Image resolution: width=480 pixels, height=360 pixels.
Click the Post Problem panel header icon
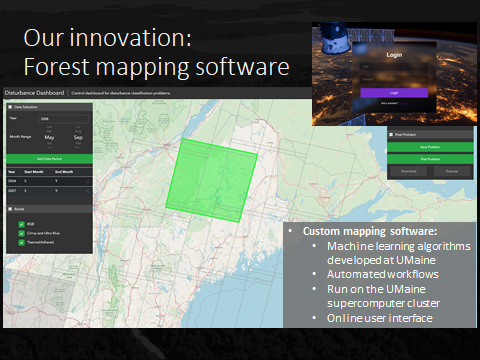391,135
